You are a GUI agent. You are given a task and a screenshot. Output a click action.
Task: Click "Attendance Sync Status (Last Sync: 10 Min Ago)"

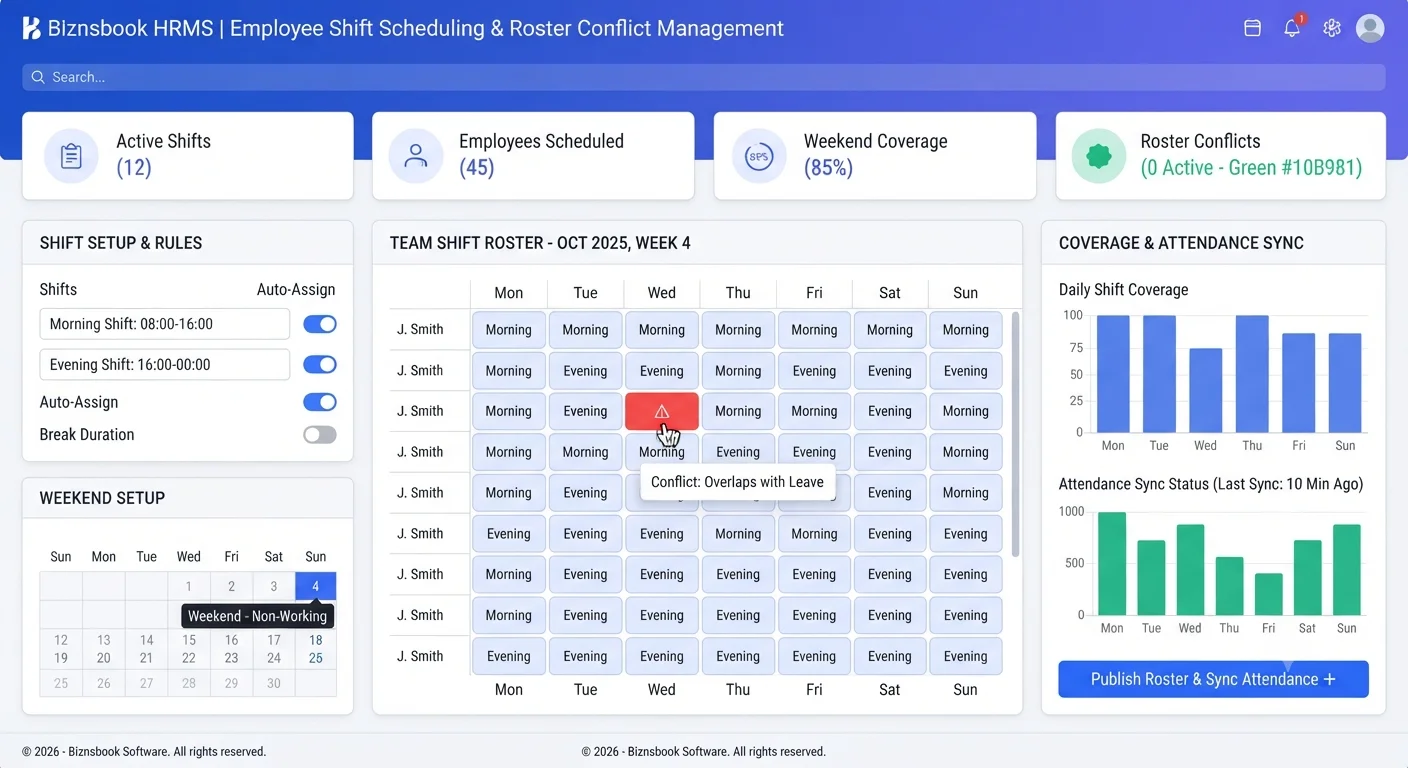[1211, 484]
